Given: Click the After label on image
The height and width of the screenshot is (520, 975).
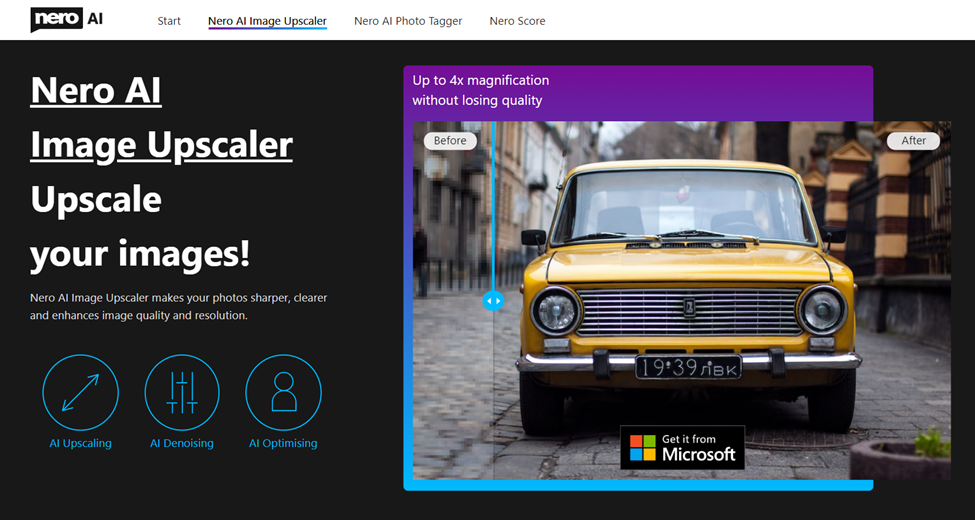Looking at the screenshot, I should [913, 141].
